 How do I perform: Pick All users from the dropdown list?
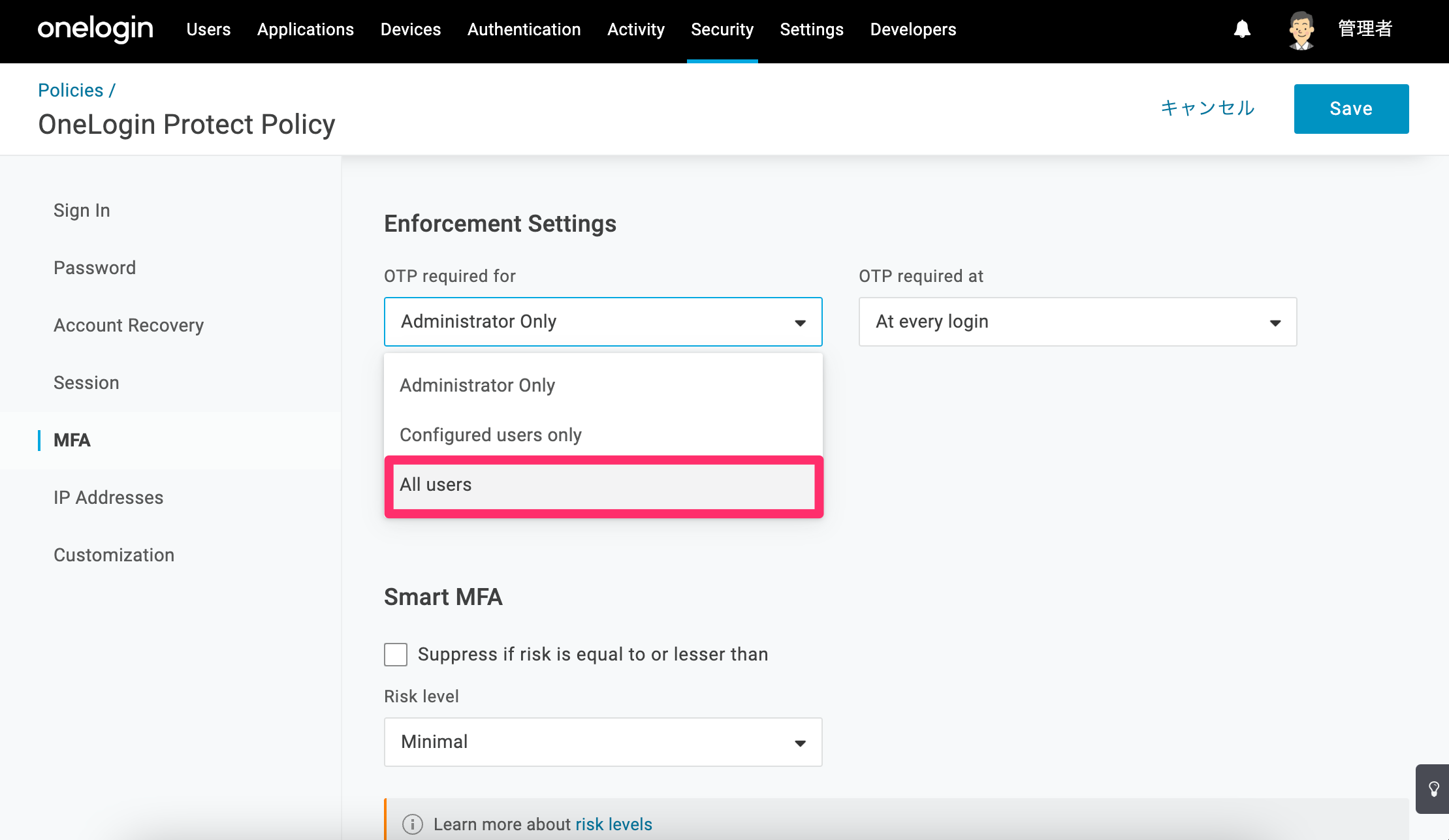(x=603, y=485)
